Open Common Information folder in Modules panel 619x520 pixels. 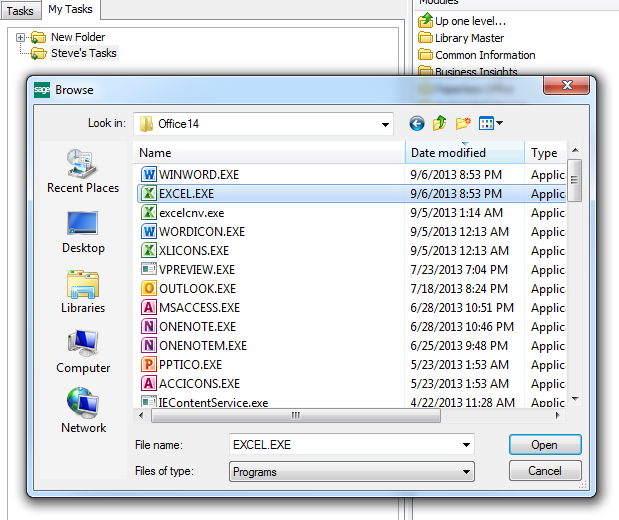pos(476,55)
